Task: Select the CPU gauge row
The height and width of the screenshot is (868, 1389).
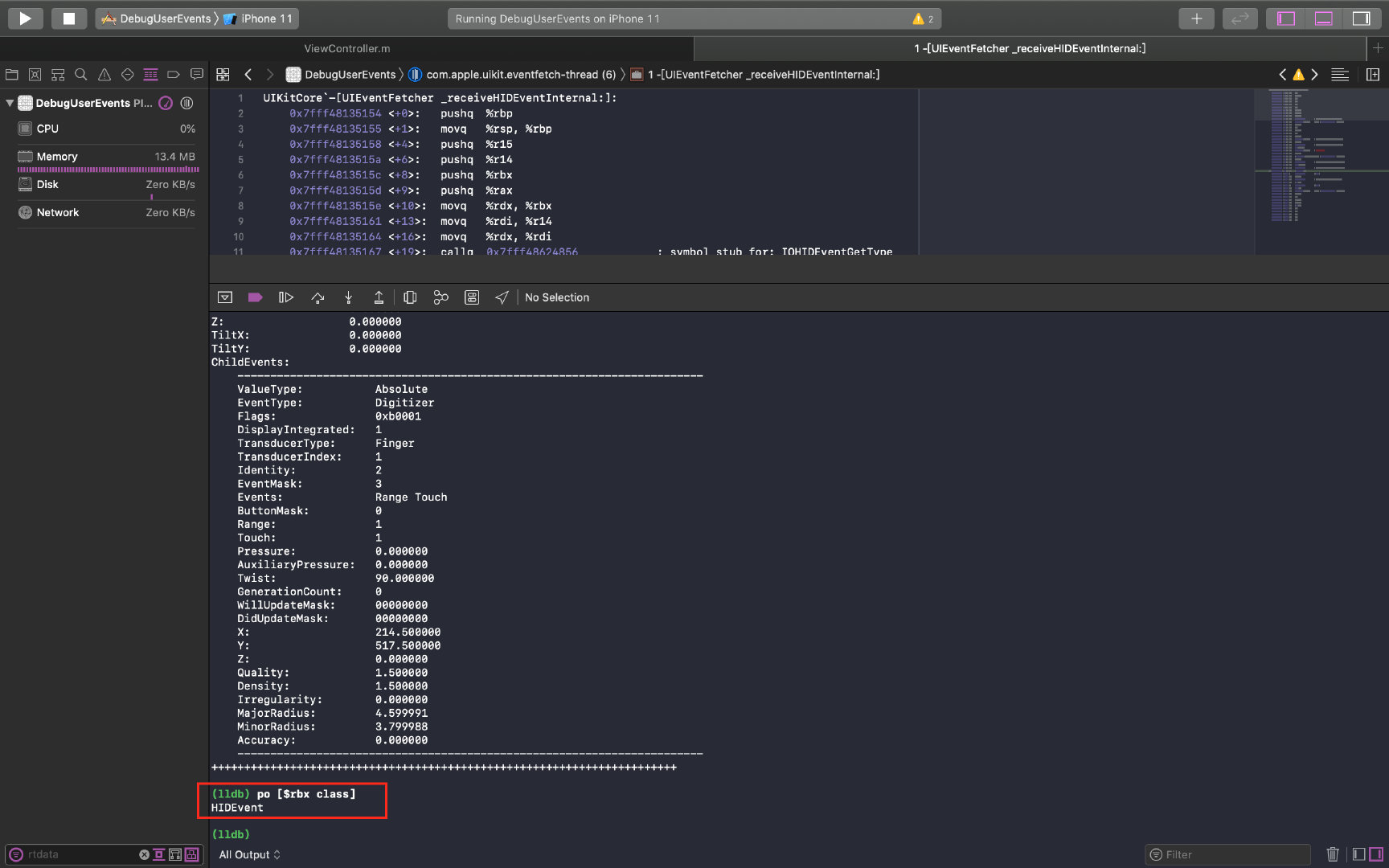Action: pyautogui.click(x=106, y=129)
